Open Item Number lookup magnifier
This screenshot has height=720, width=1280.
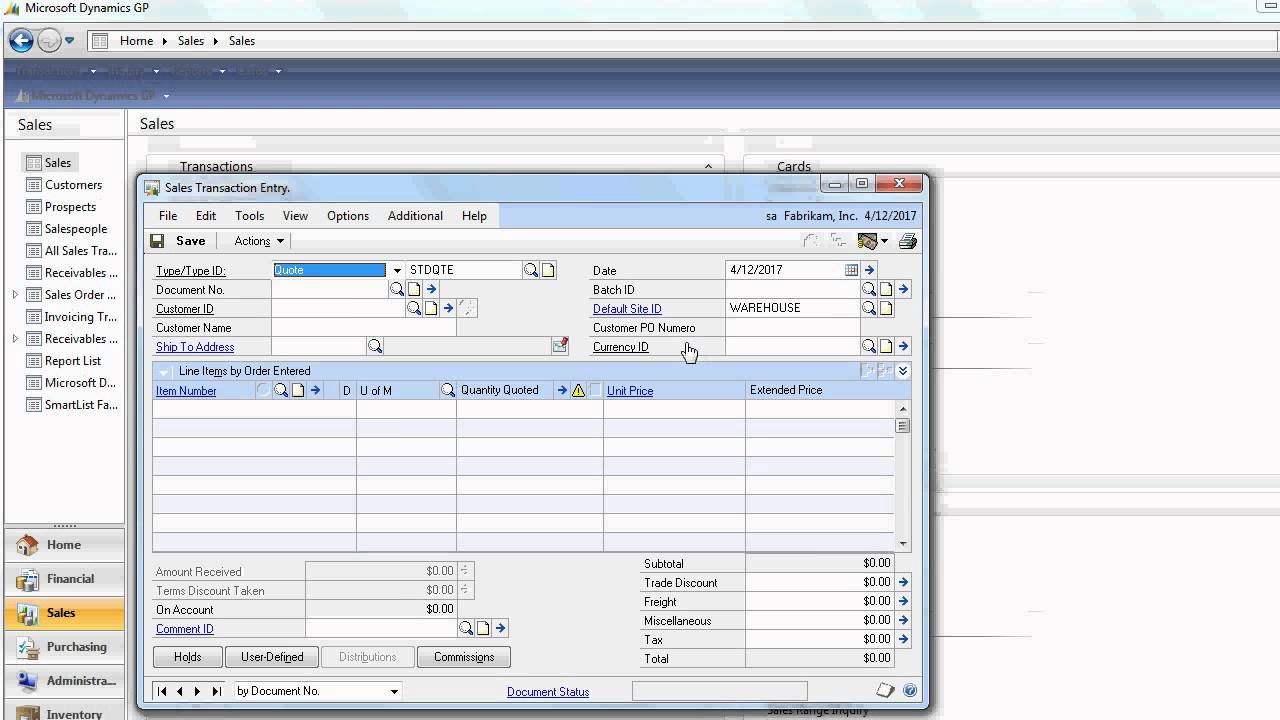point(281,391)
